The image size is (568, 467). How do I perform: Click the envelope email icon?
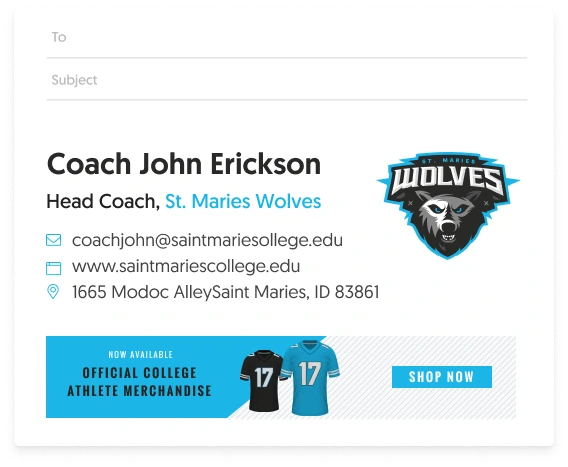pyautogui.click(x=54, y=240)
